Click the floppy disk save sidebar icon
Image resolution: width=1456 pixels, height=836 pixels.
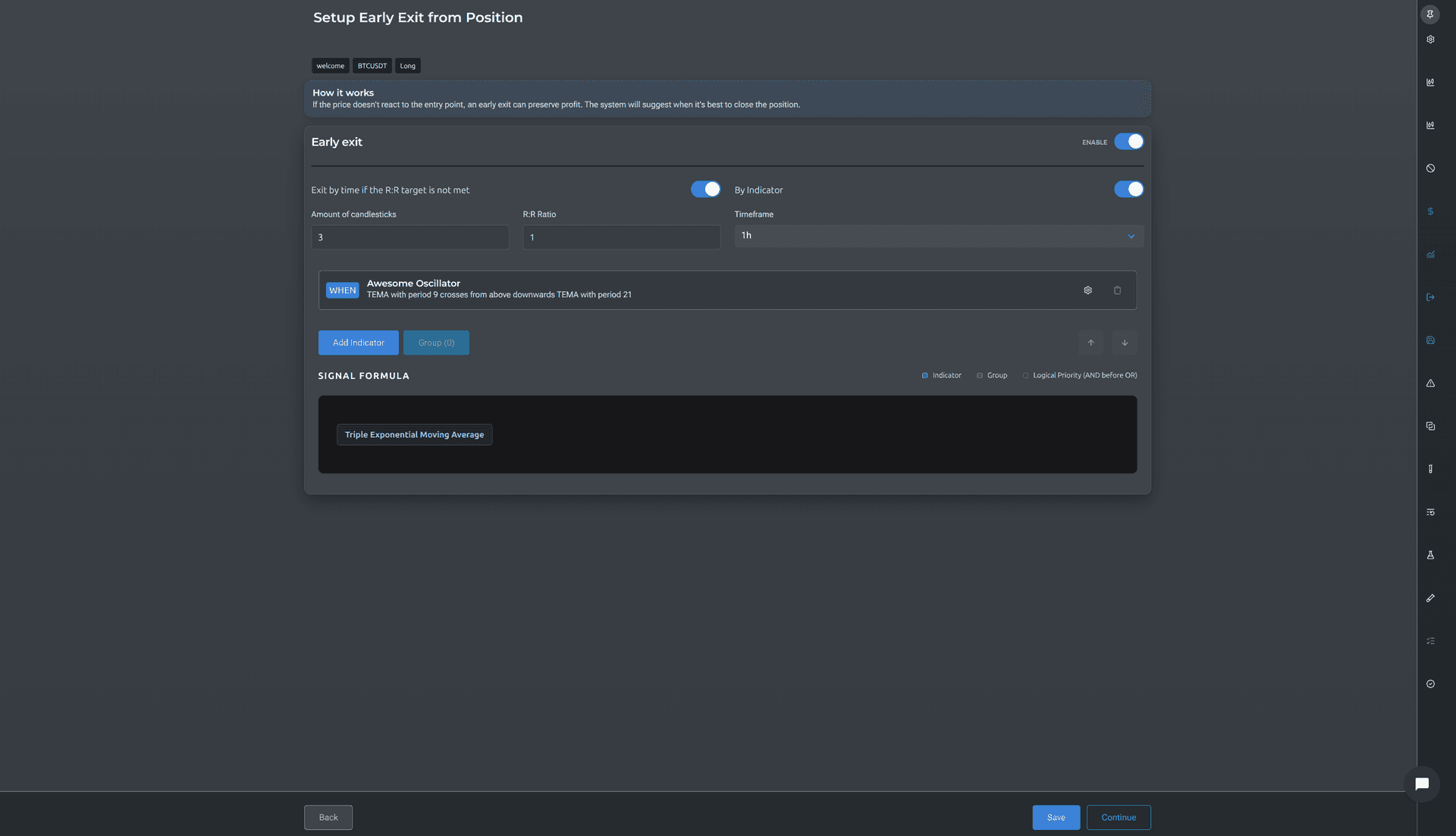tap(1430, 340)
